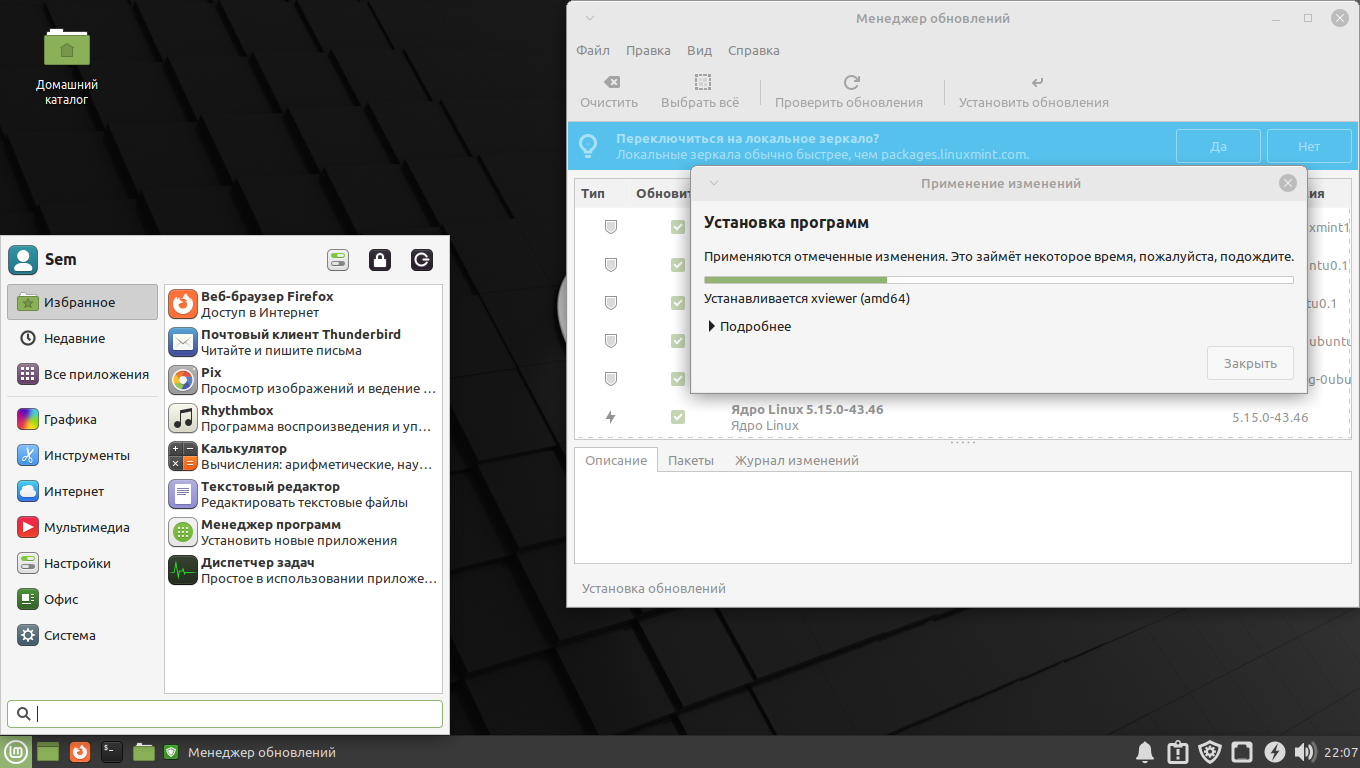The width and height of the screenshot is (1360, 768).
Task: Launch Thunderbird mail client icon
Action: point(183,342)
